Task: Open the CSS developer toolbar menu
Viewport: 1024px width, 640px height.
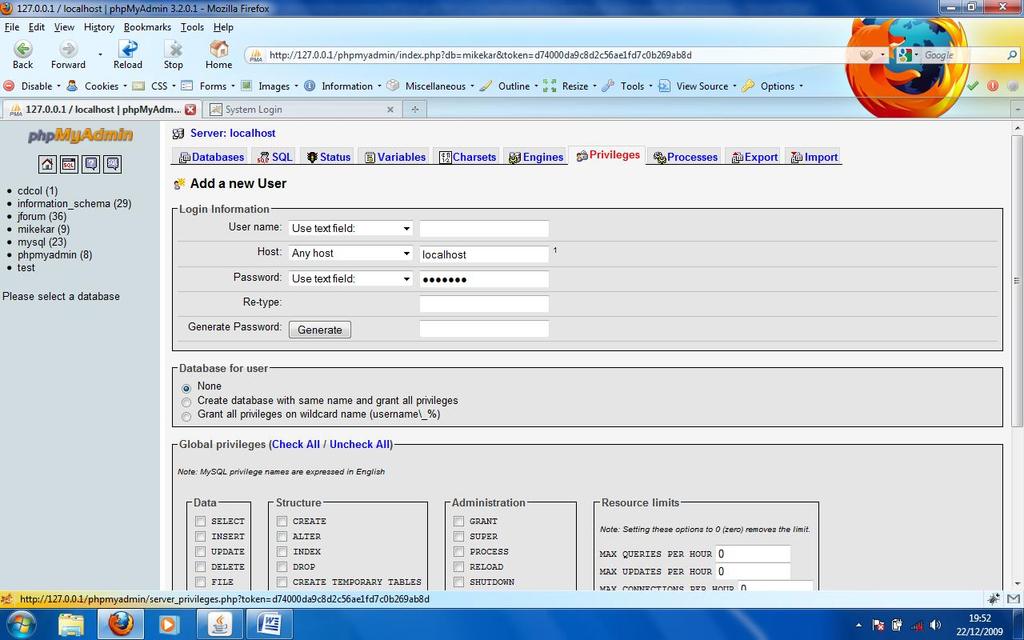Action: (x=154, y=86)
